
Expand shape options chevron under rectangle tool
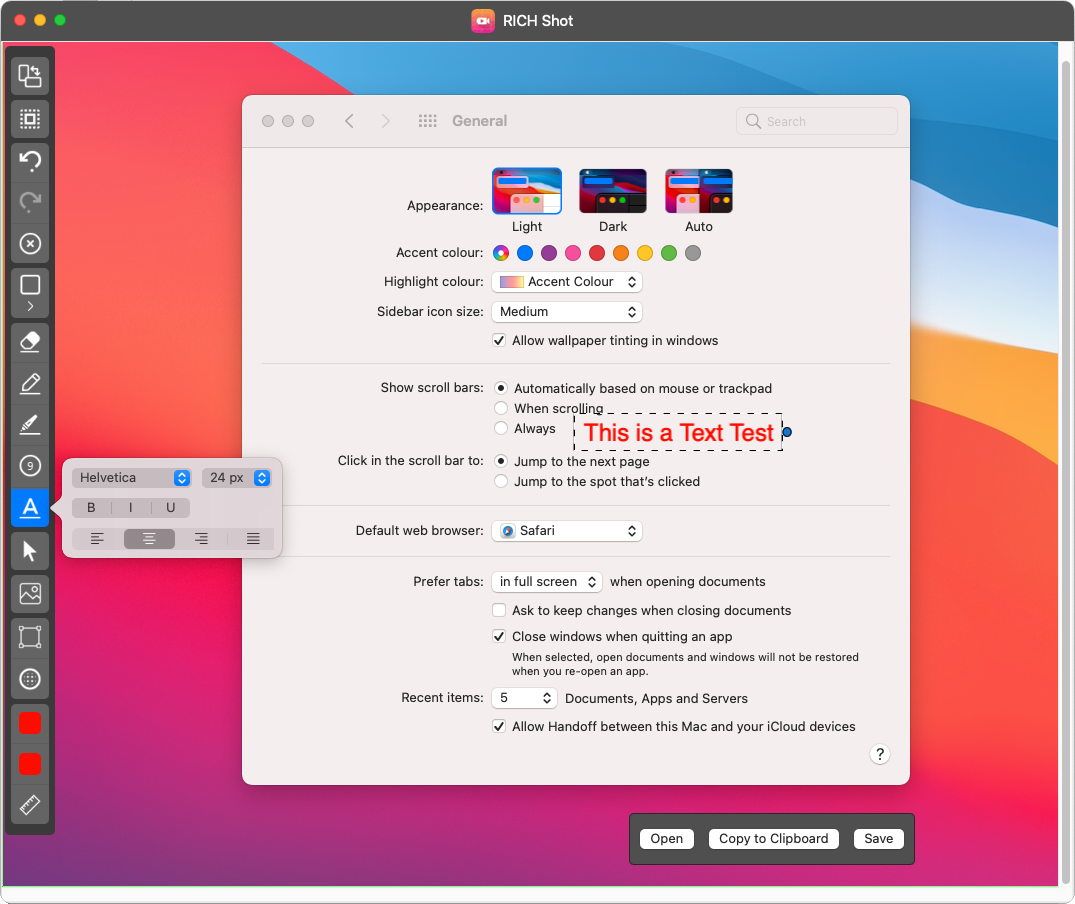coord(29,306)
